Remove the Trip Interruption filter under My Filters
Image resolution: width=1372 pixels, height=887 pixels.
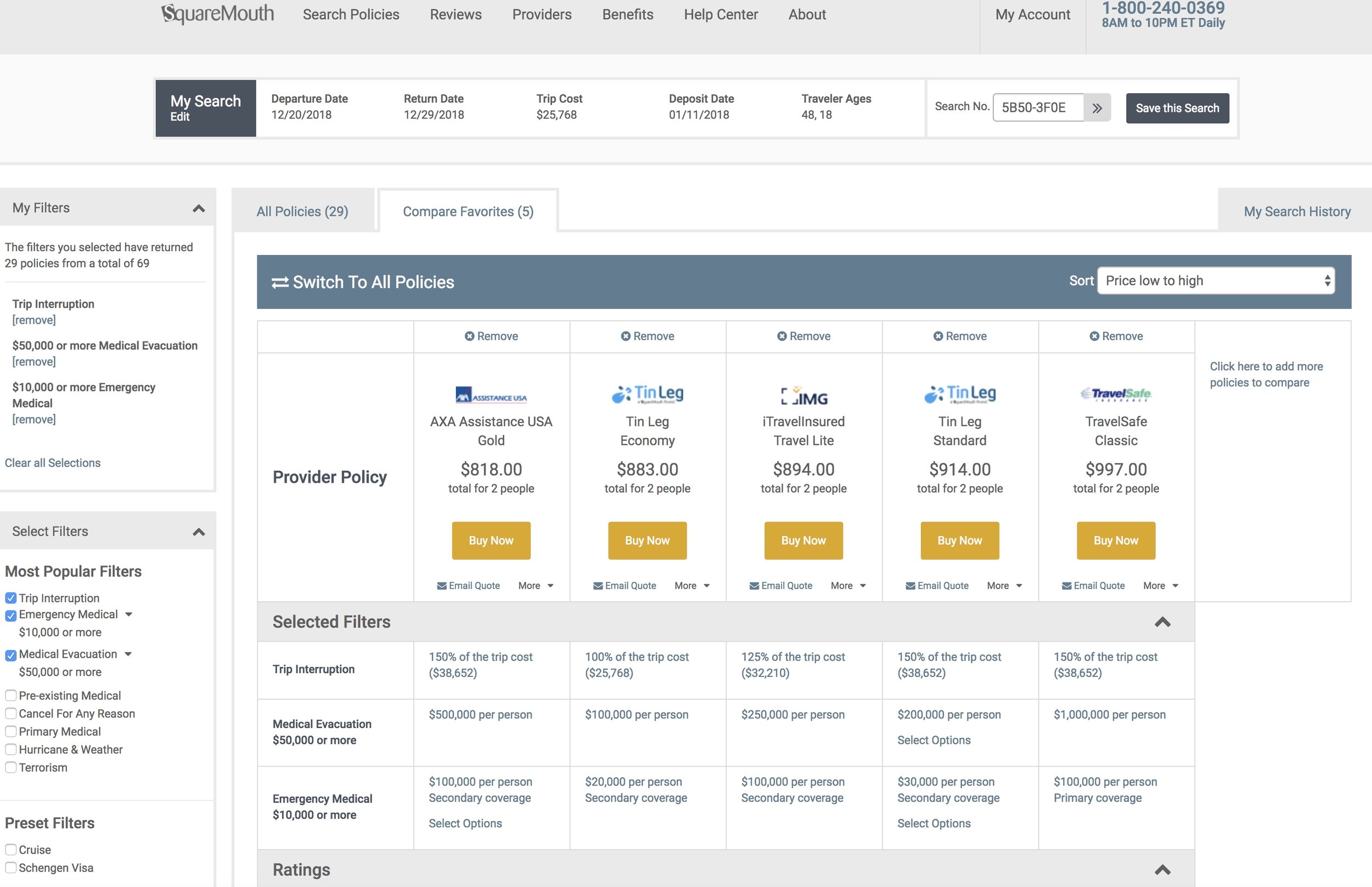34,320
